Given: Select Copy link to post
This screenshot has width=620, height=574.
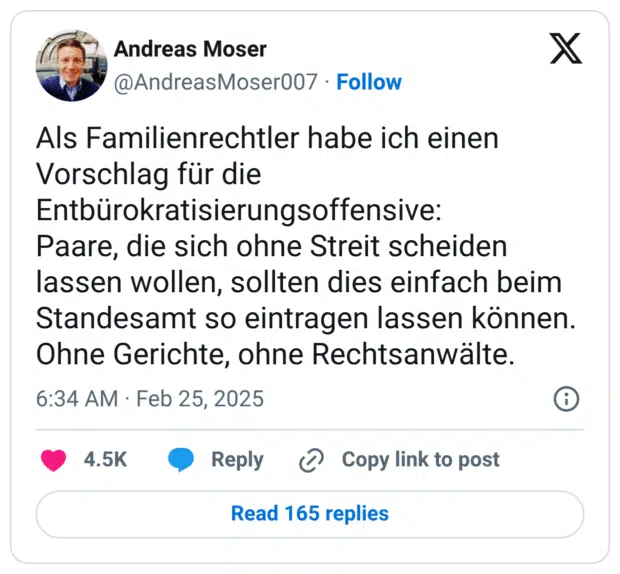Looking at the screenshot, I should tap(420, 460).
